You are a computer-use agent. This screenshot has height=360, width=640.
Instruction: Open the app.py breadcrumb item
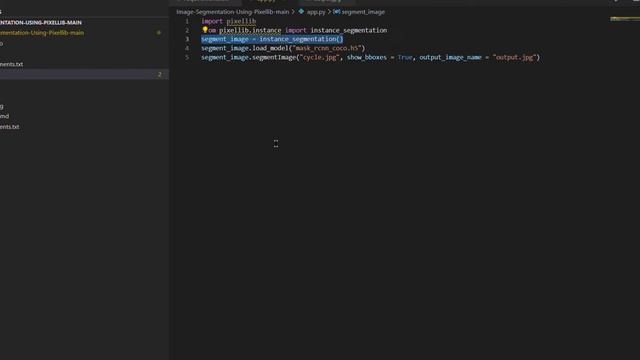pyautogui.click(x=316, y=12)
